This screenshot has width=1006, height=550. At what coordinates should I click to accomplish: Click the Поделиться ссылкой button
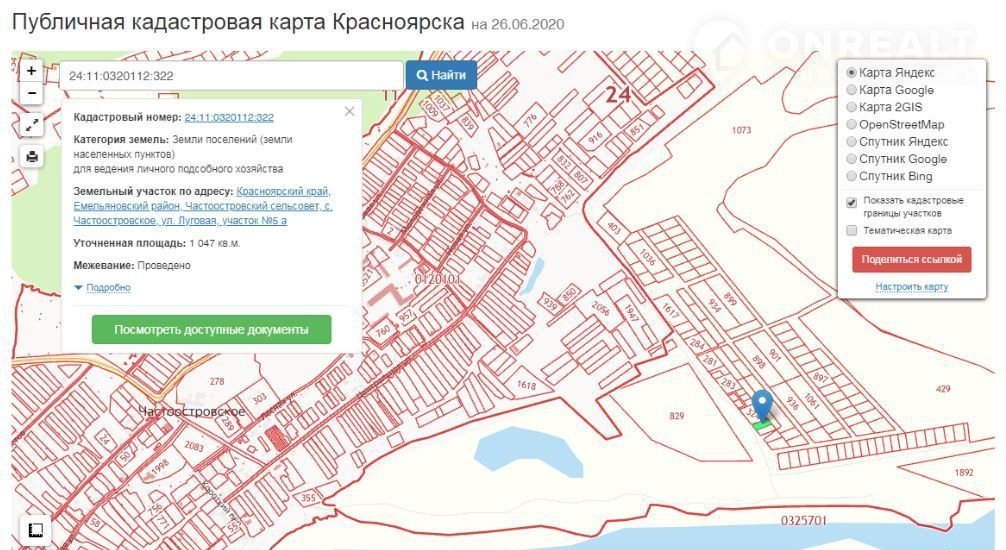tap(911, 260)
